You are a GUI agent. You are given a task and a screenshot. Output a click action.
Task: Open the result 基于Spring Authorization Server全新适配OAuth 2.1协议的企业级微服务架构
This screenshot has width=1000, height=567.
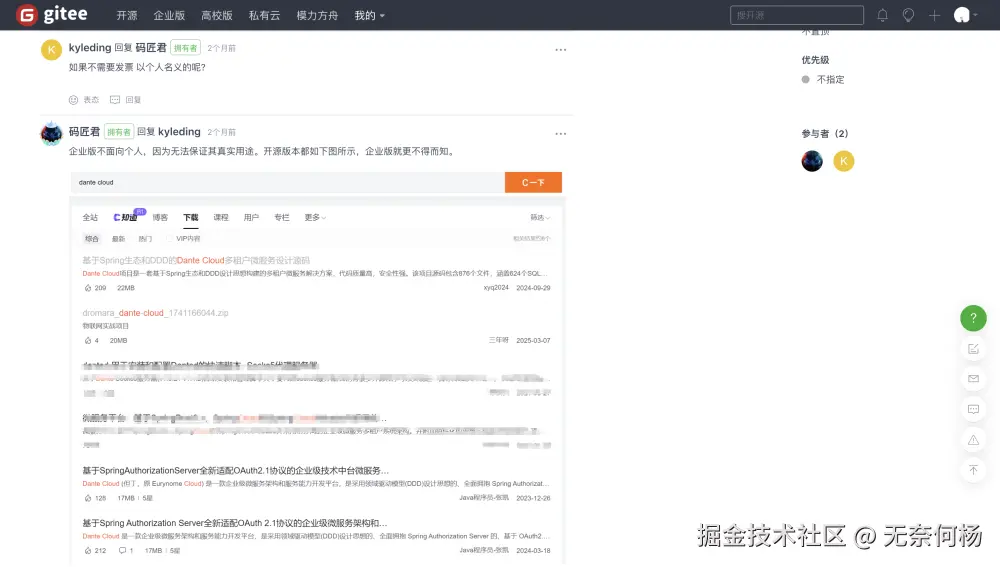pos(235,523)
